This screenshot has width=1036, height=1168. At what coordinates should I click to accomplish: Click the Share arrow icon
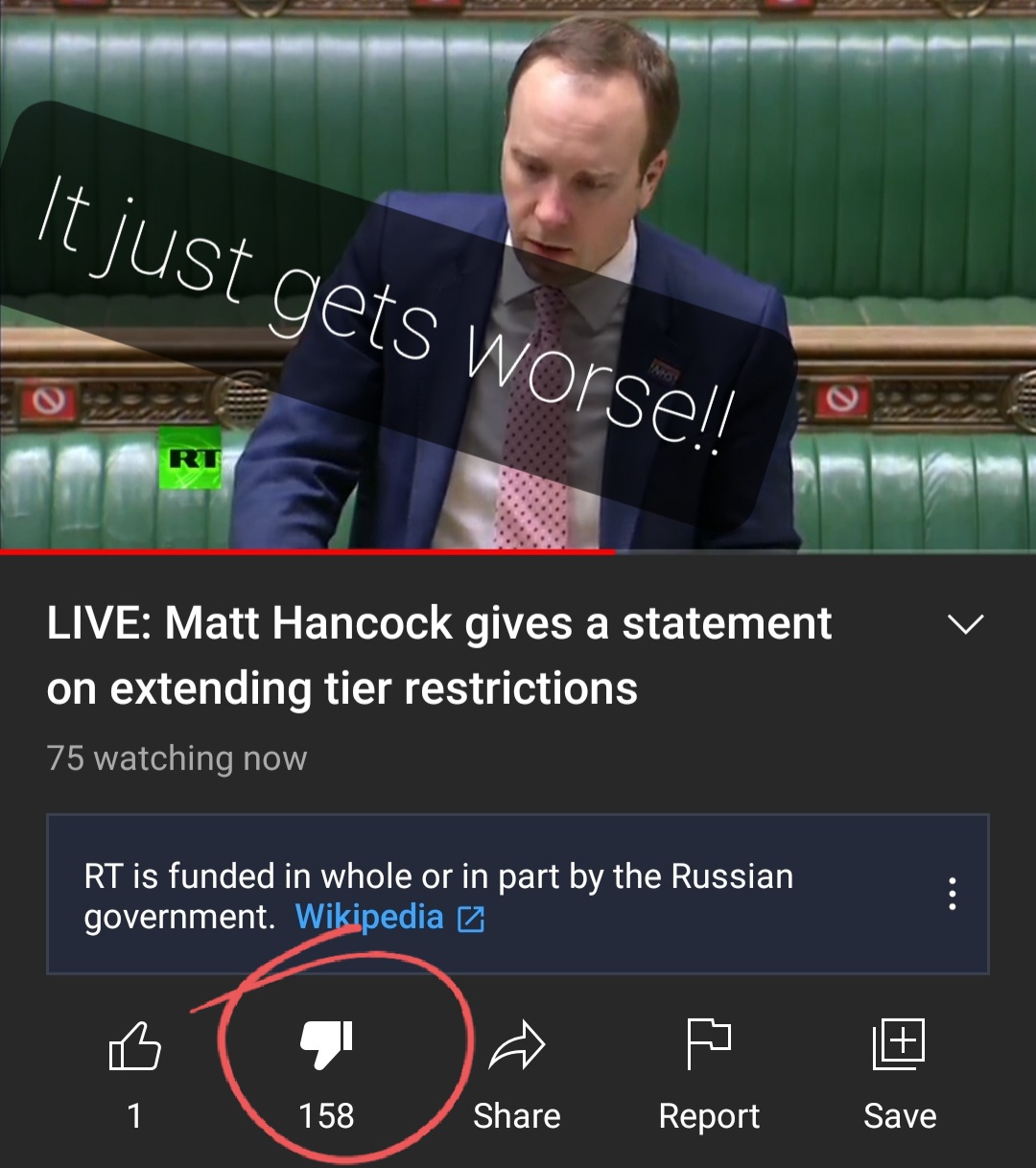pyautogui.click(x=517, y=1046)
